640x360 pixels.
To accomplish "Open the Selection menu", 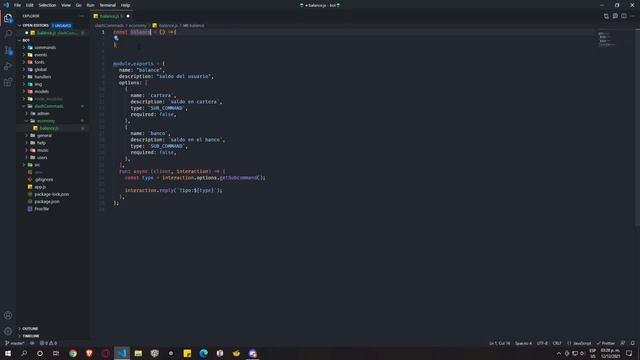I will click(47, 5).
